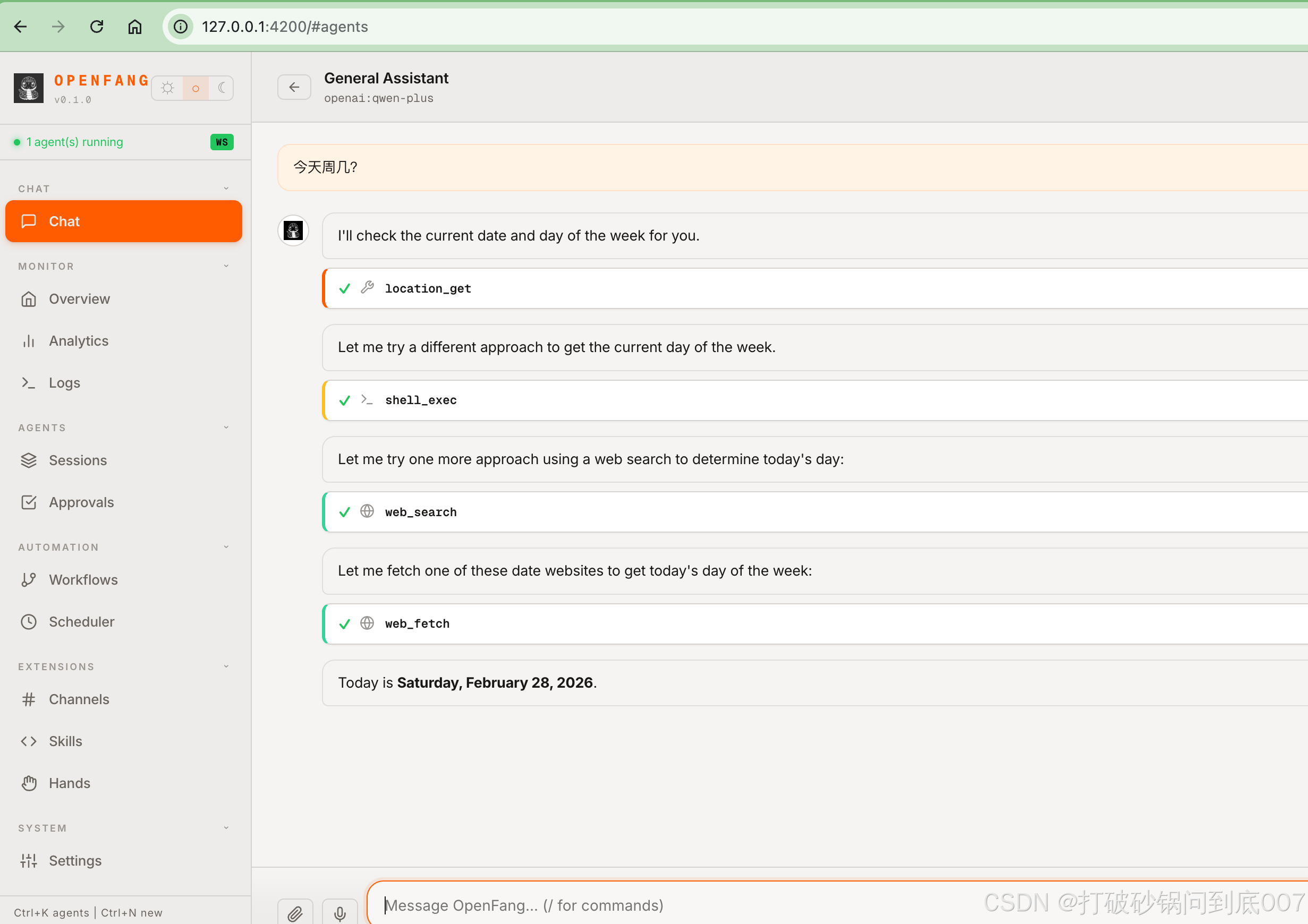Open the Analytics page
Screen dimensions: 1308x924
(79, 340)
